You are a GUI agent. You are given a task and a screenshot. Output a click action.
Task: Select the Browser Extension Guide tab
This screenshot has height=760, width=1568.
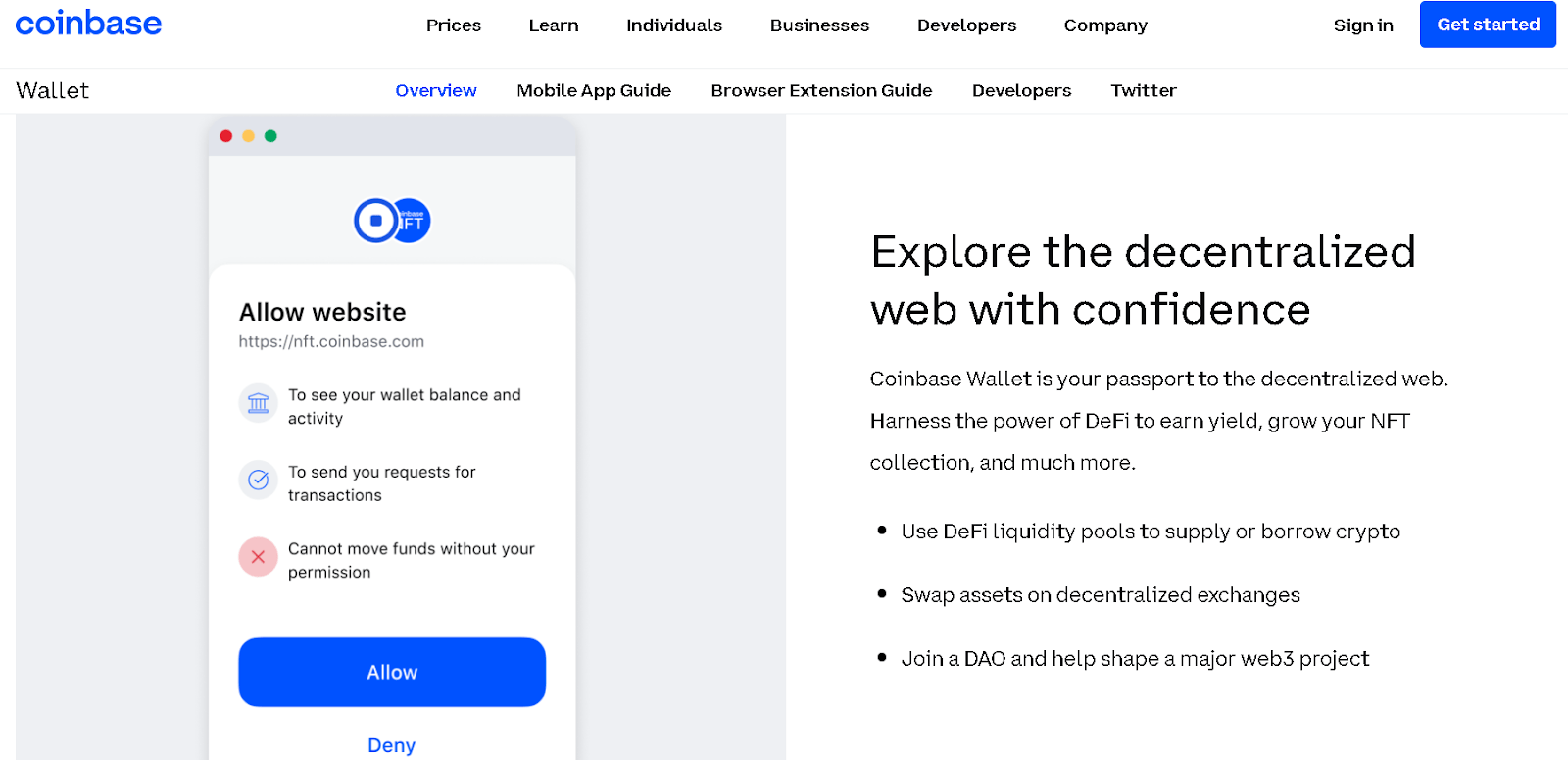pyautogui.click(x=821, y=90)
